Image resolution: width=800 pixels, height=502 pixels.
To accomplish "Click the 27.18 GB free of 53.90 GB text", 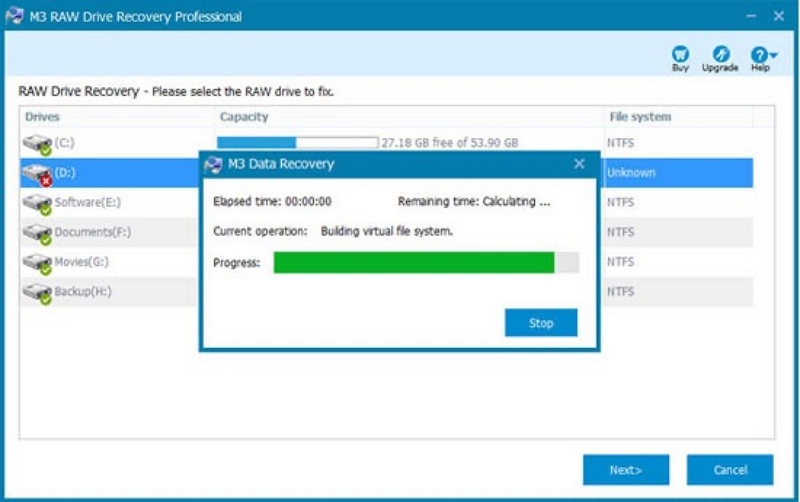I will pos(449,143).
